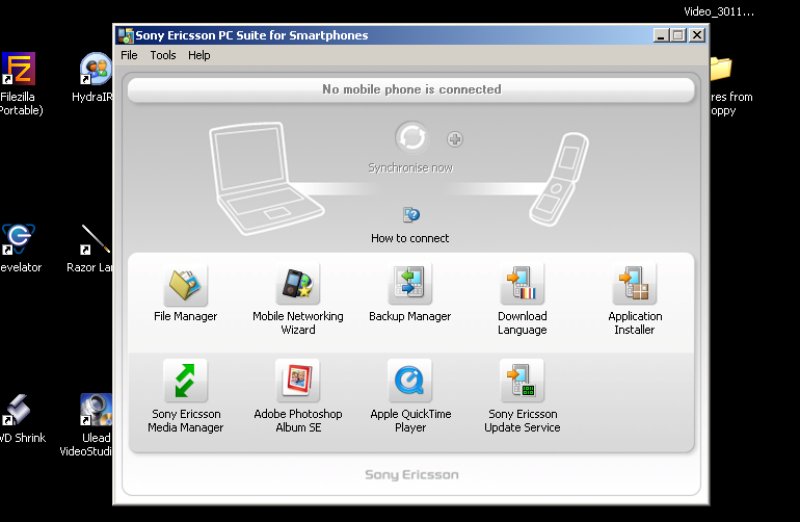Launch Mobile Networking Wizard icon

pos(297,284)
